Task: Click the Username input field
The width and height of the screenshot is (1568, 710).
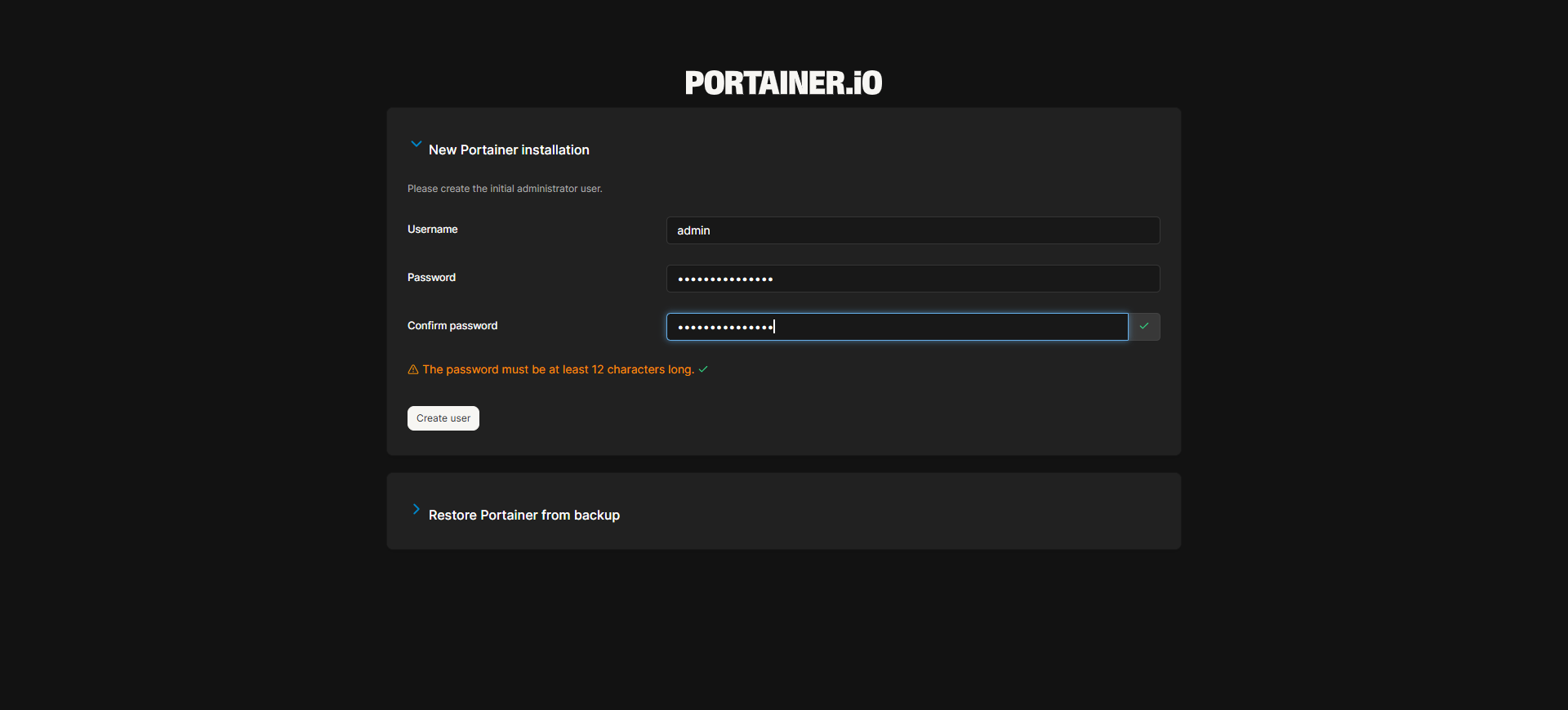Action: click(x=913, y=230)
